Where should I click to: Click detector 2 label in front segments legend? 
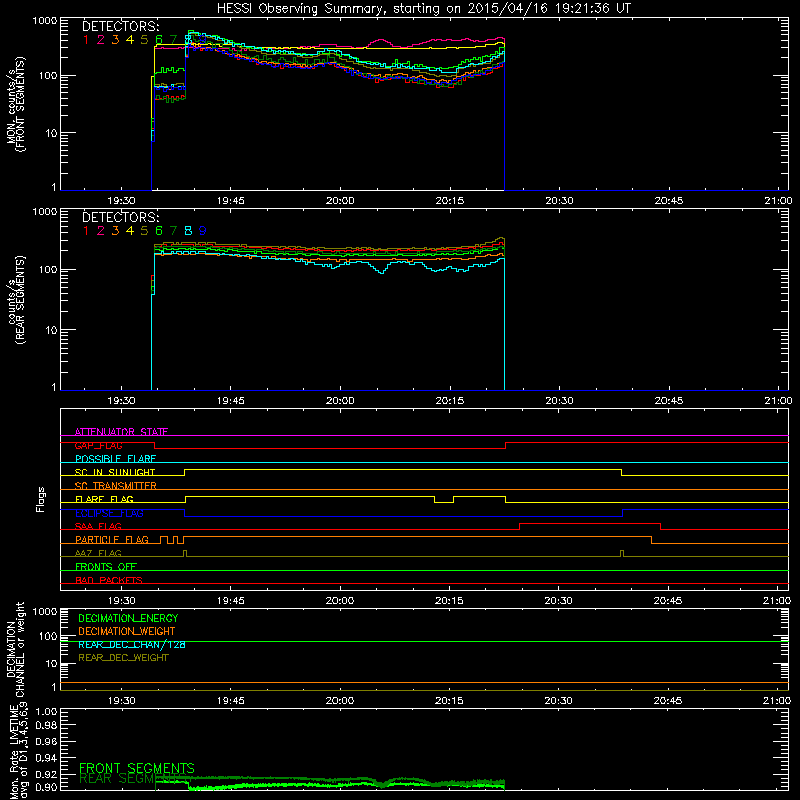pos(101,40)
